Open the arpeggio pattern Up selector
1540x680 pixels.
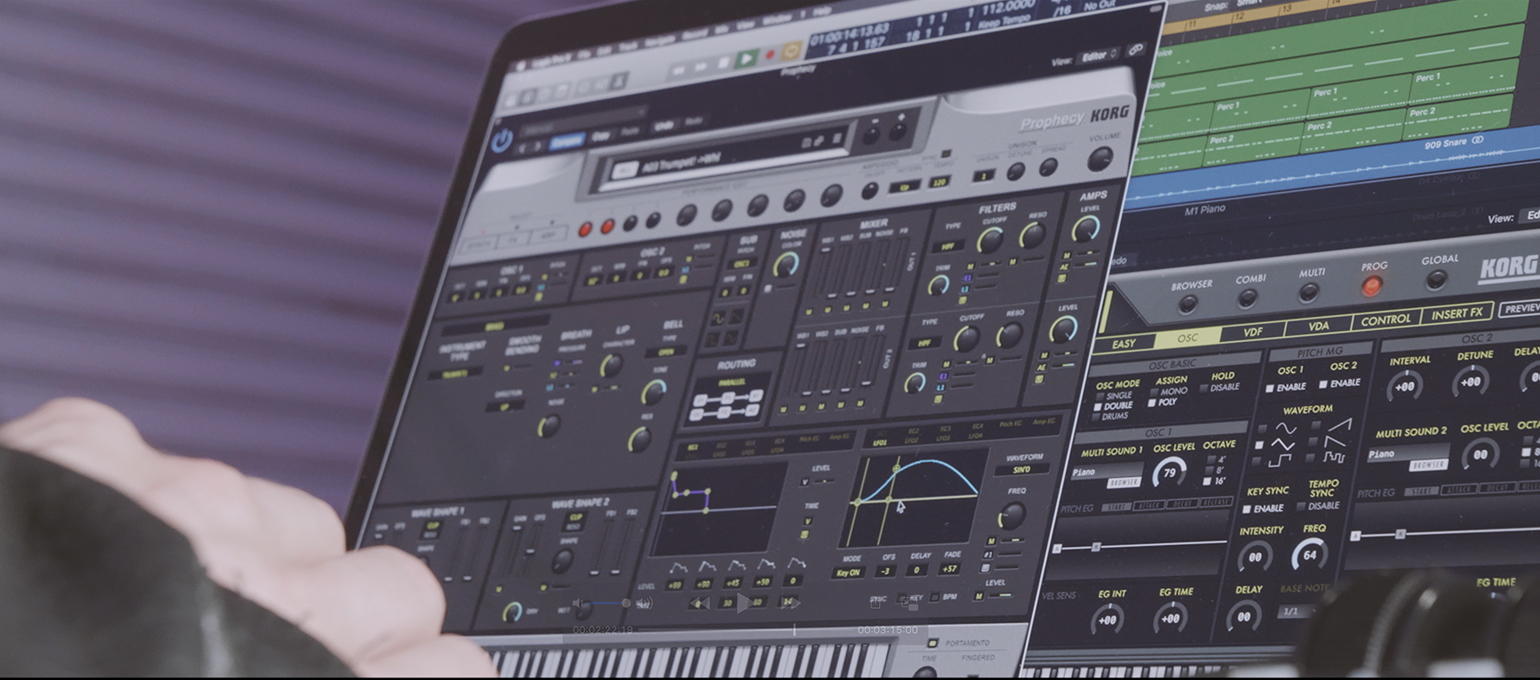click(904, 187)
